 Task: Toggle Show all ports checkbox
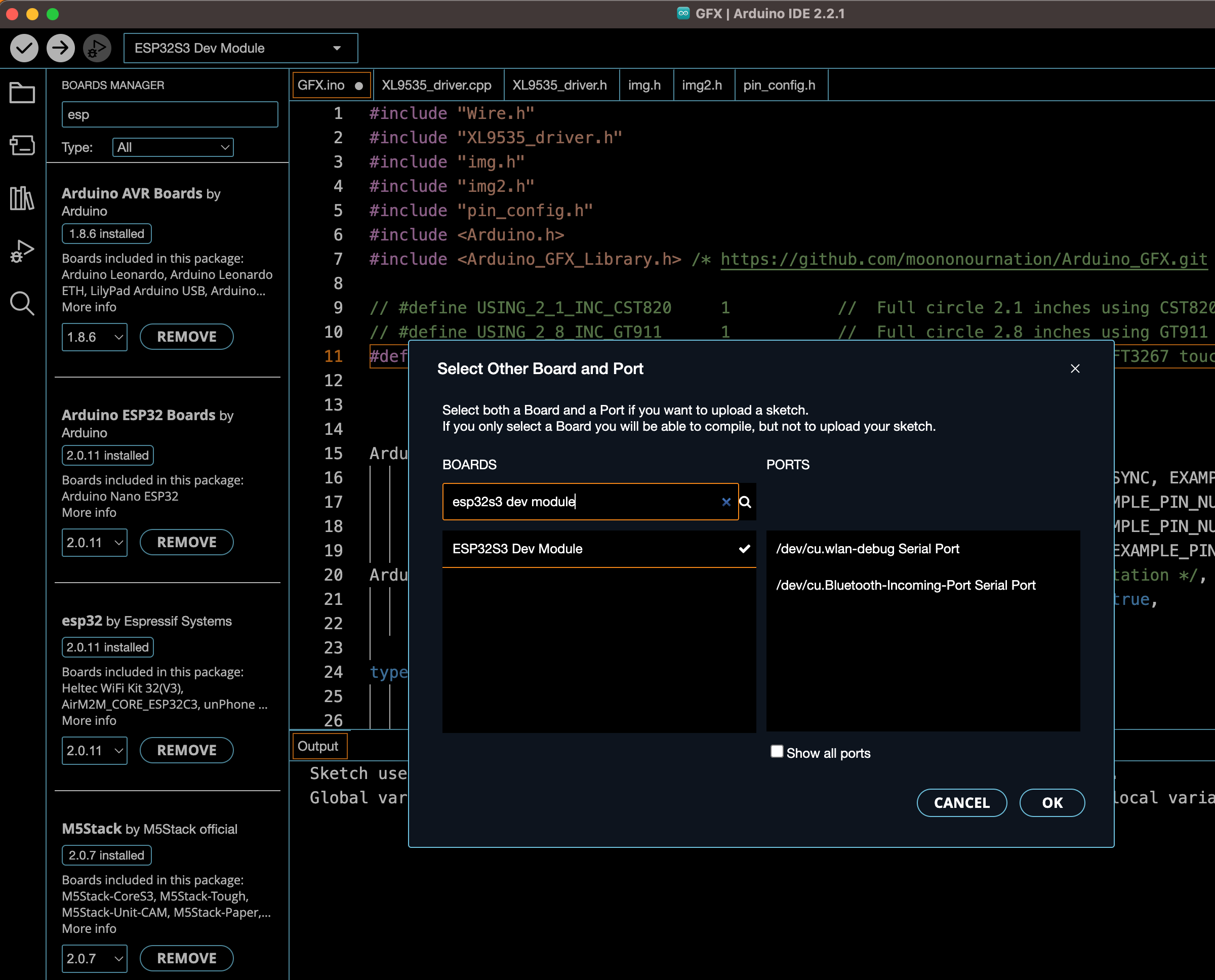point(776,752)
